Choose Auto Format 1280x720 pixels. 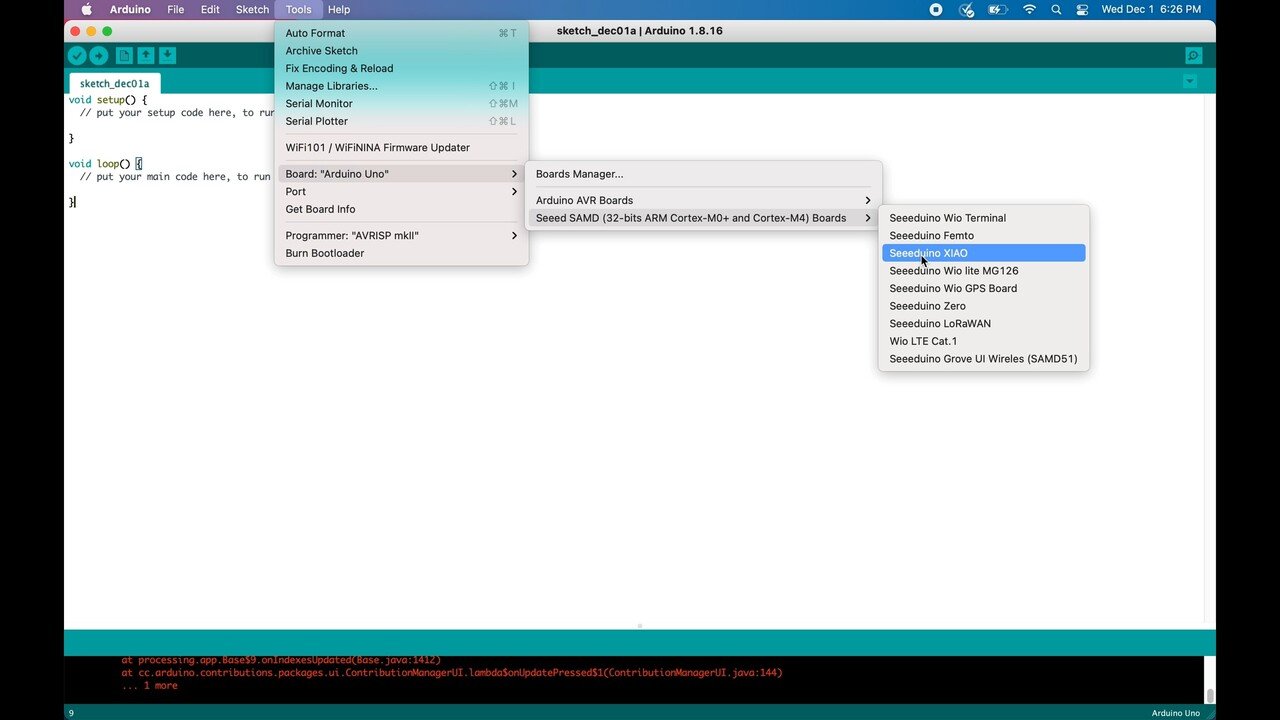click(x=401, y=33)
